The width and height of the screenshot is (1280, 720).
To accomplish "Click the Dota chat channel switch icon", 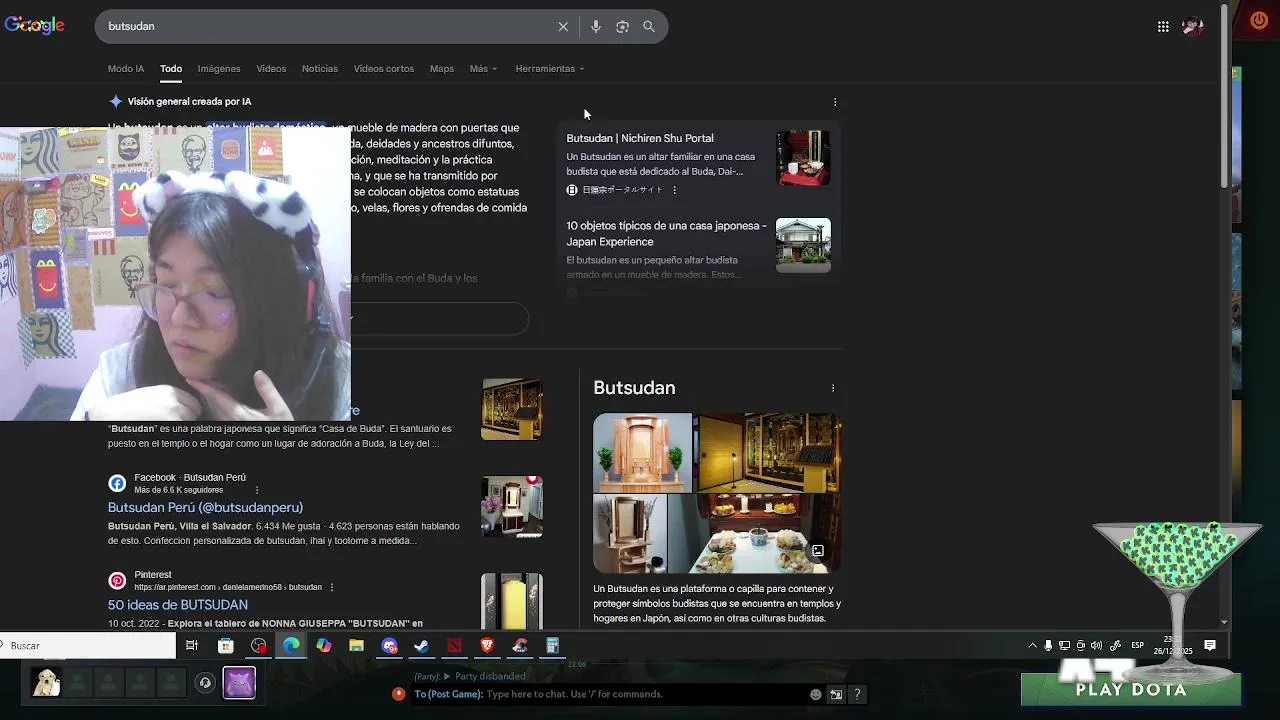I will [836, 694].
